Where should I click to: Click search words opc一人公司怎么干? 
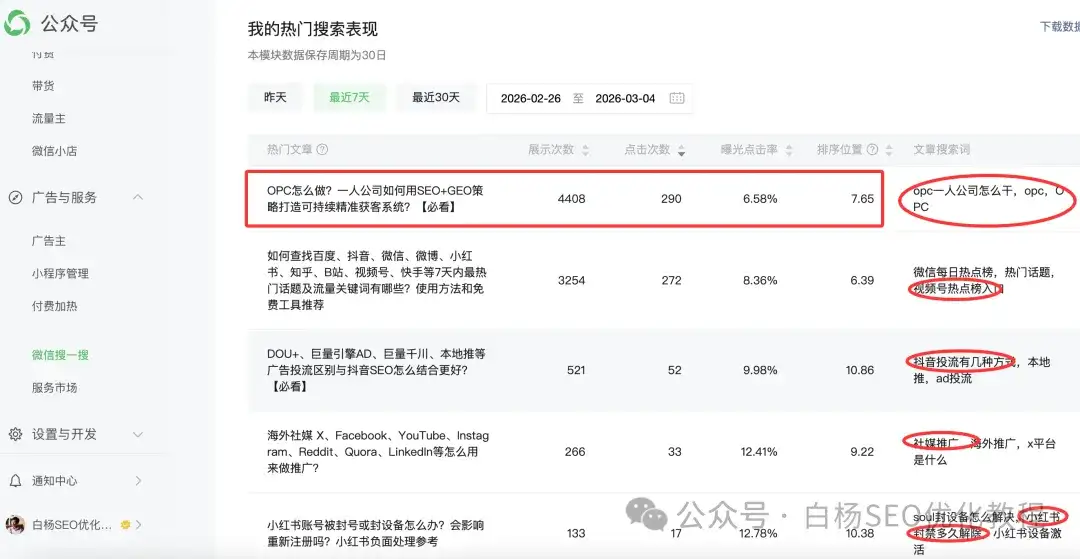click(x=964, y=191)
